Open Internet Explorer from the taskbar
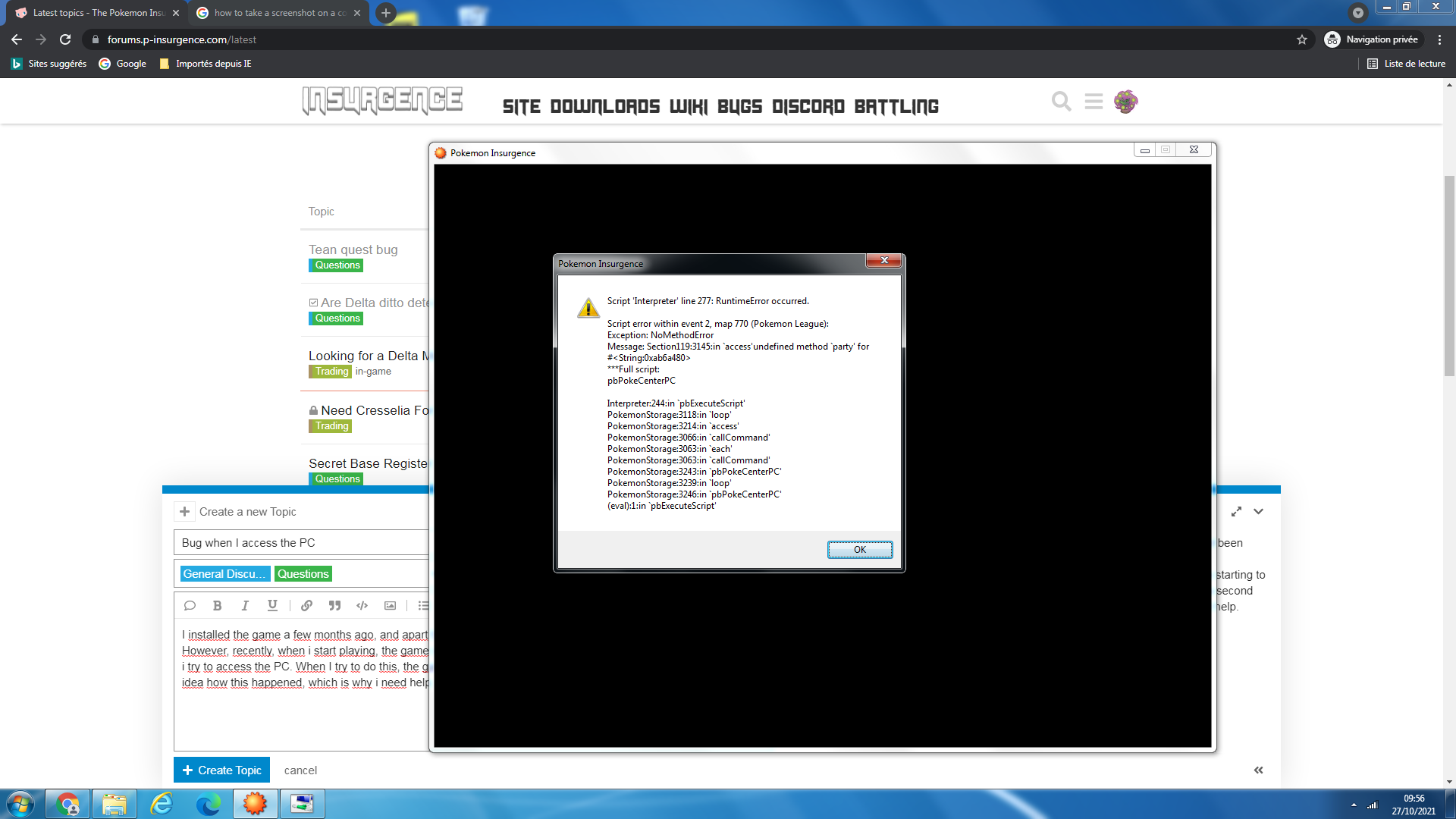The image size is (1456, 819). [x=162, y=804]
